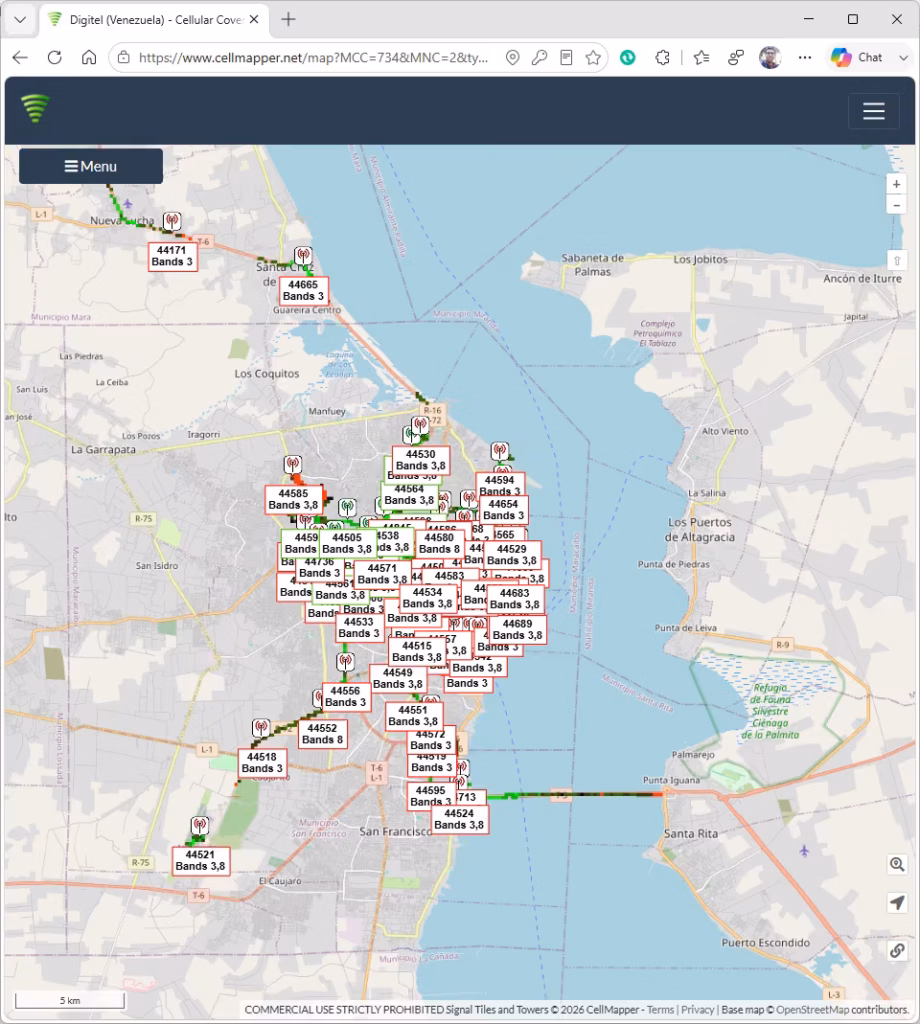Select tower label 44552 Bands 8
The image size is (920, 1024).
point(323,734)
